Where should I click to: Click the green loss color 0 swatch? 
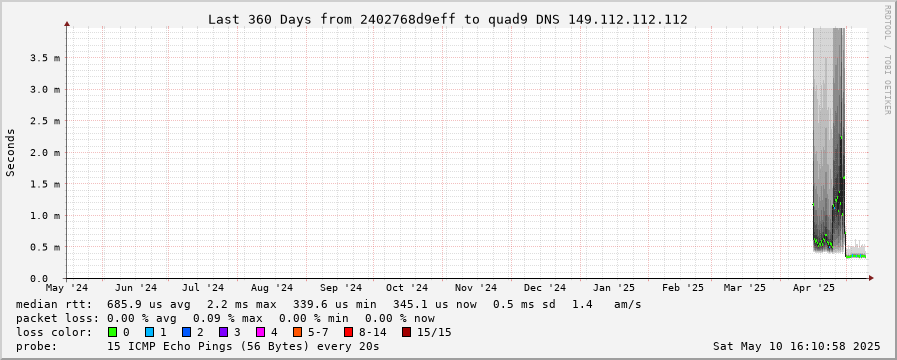112,332
